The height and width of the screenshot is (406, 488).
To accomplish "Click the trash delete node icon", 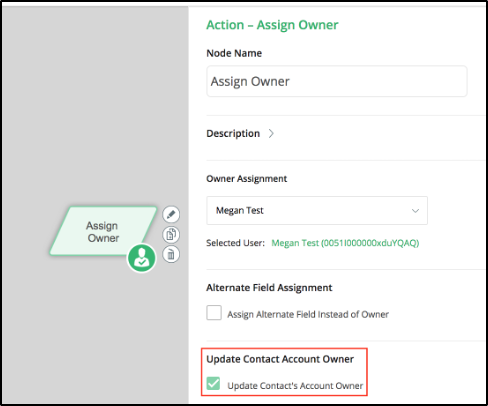I will tap(171, 255).
